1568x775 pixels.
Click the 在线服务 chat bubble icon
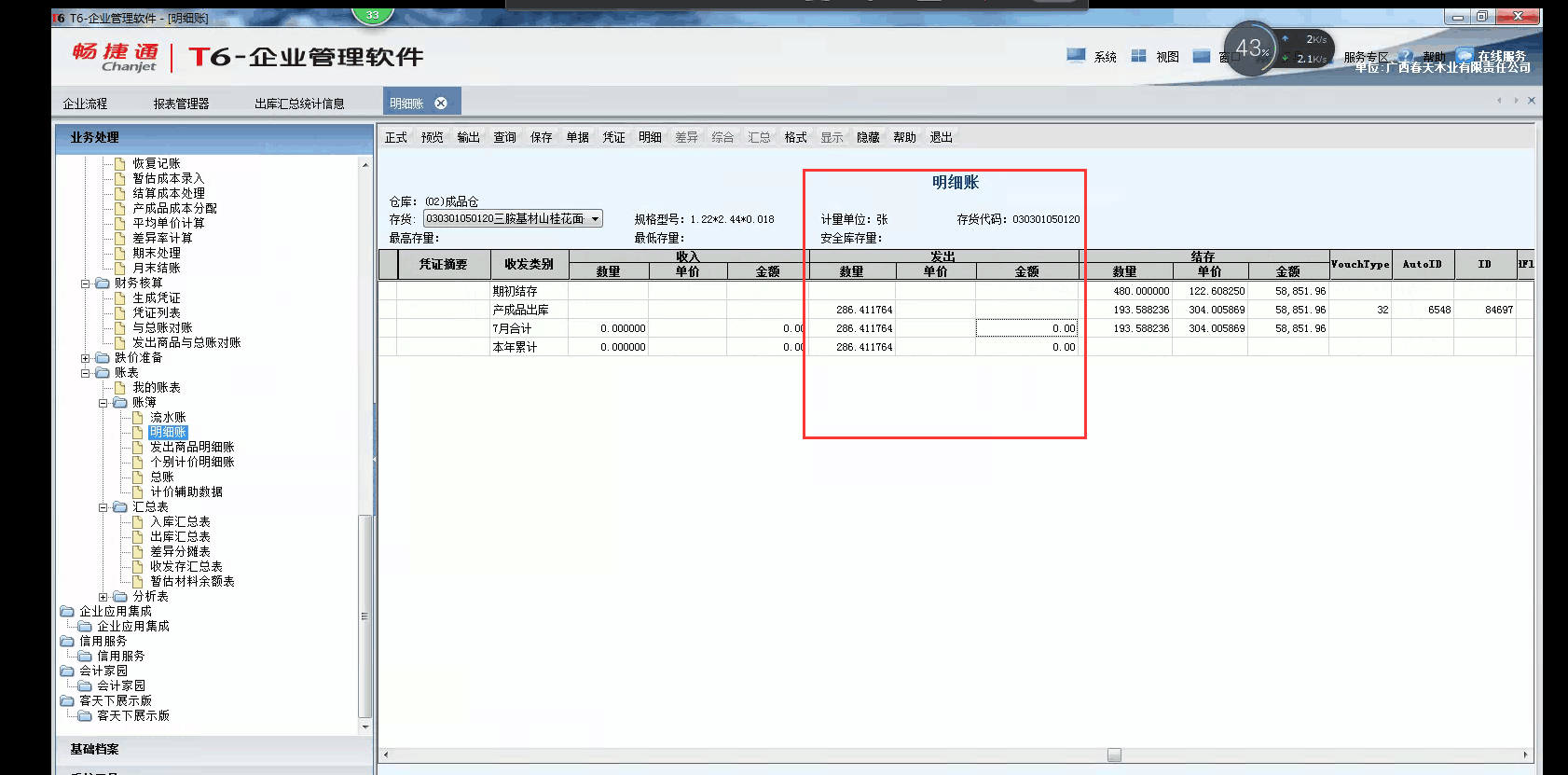1465,56
